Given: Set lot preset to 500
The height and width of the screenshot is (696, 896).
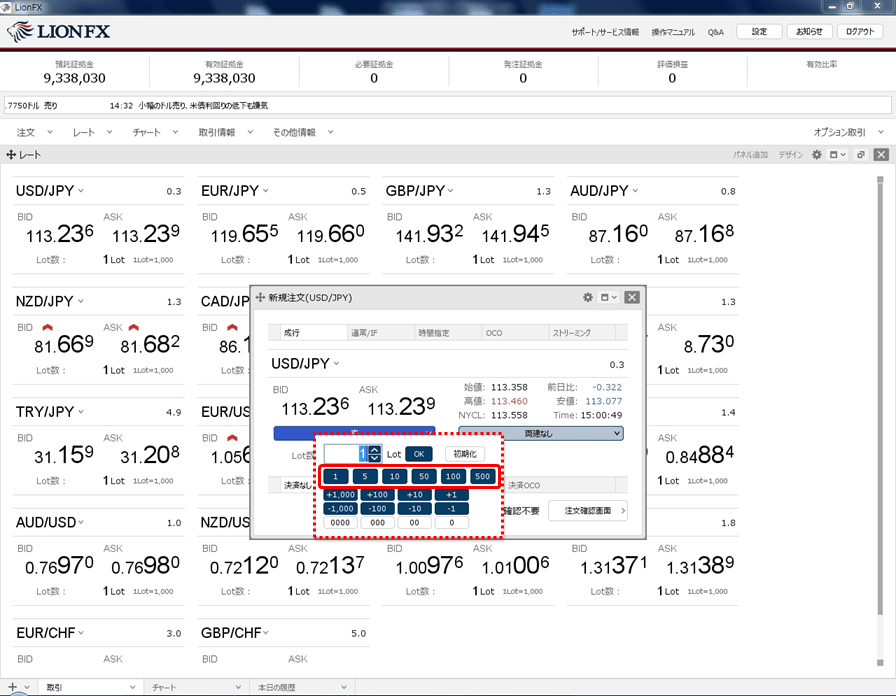Looking at the screenshot, I should tap(482, 476).
